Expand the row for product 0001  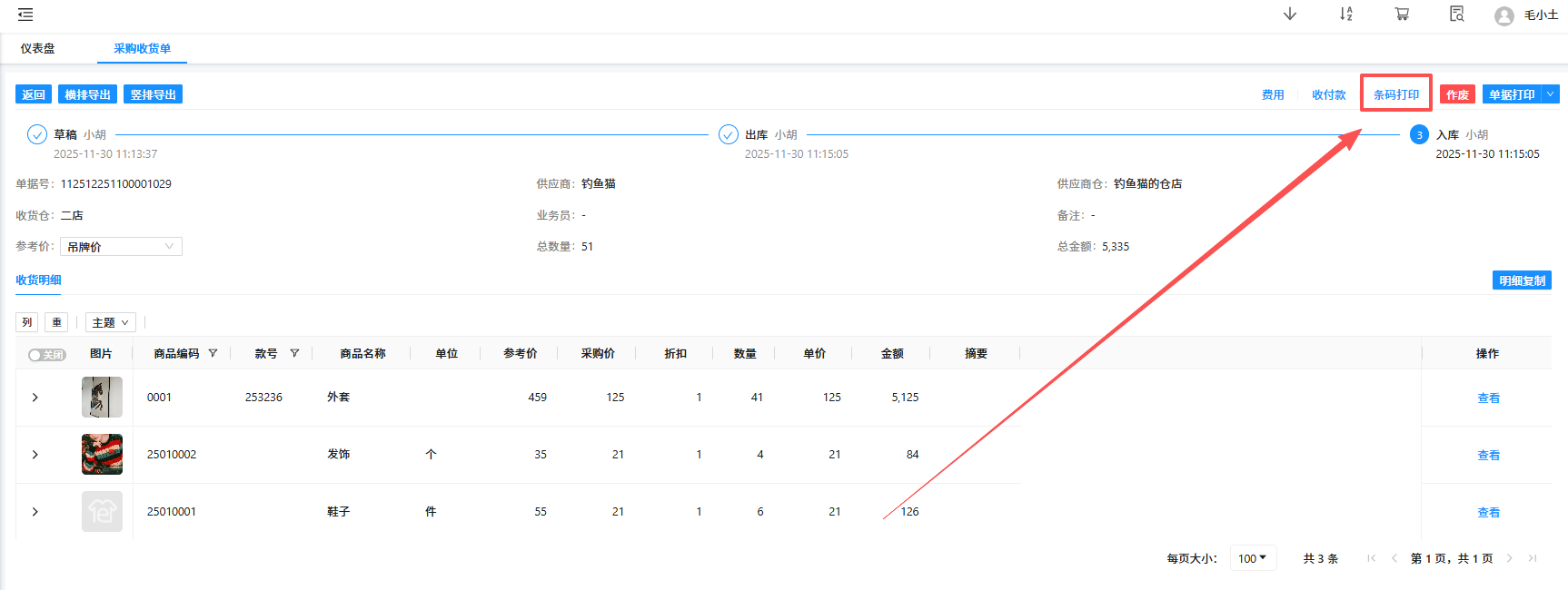pyautogui.click(x=35, y=398)
